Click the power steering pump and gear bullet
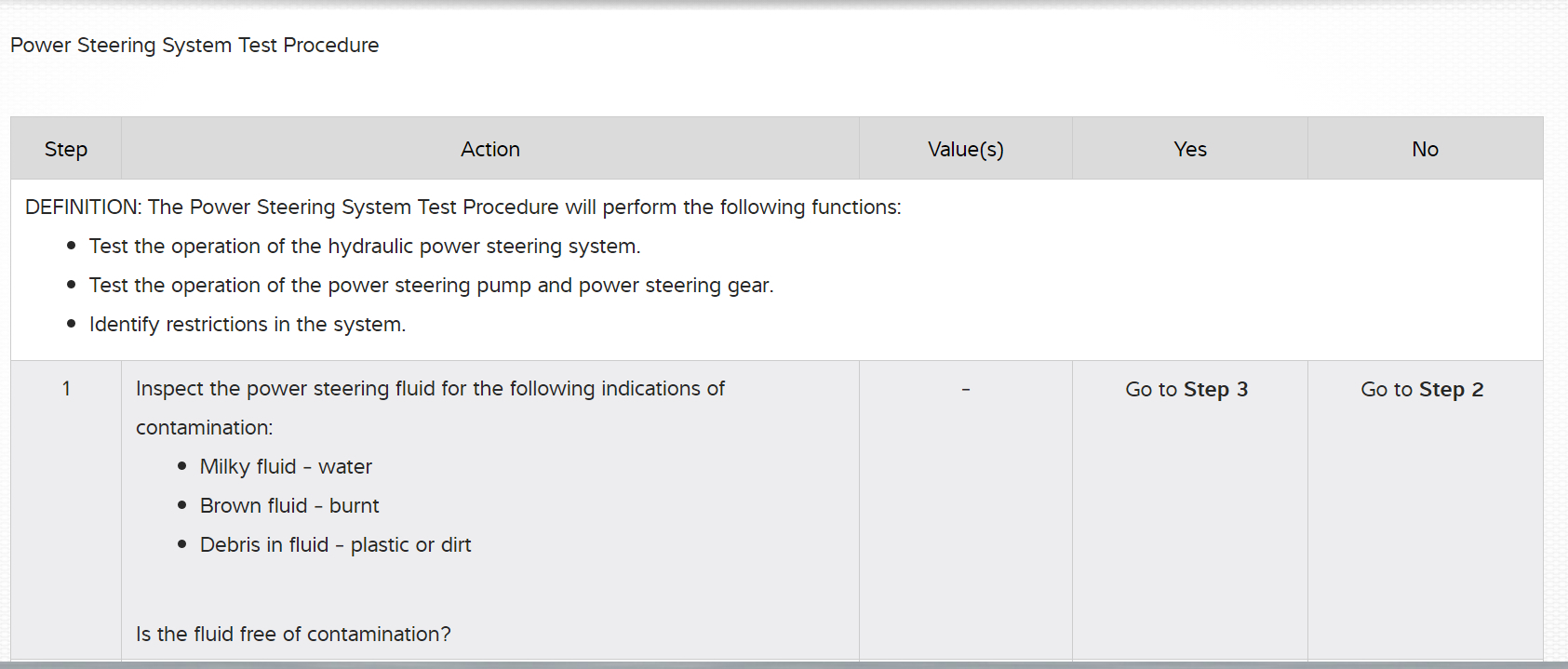Image resolution: width=1568 pixels, height=669 pixels. 431,285
